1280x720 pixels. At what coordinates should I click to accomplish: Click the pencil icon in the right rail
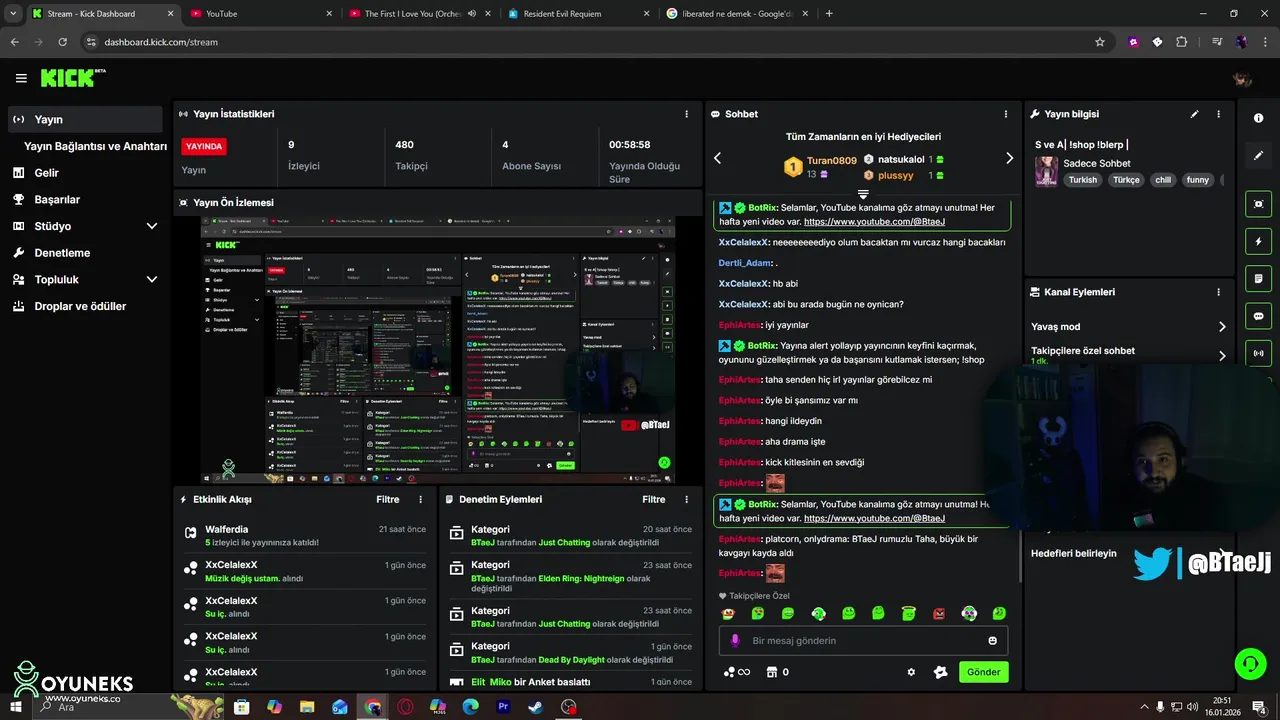[x=1258, y=156]
